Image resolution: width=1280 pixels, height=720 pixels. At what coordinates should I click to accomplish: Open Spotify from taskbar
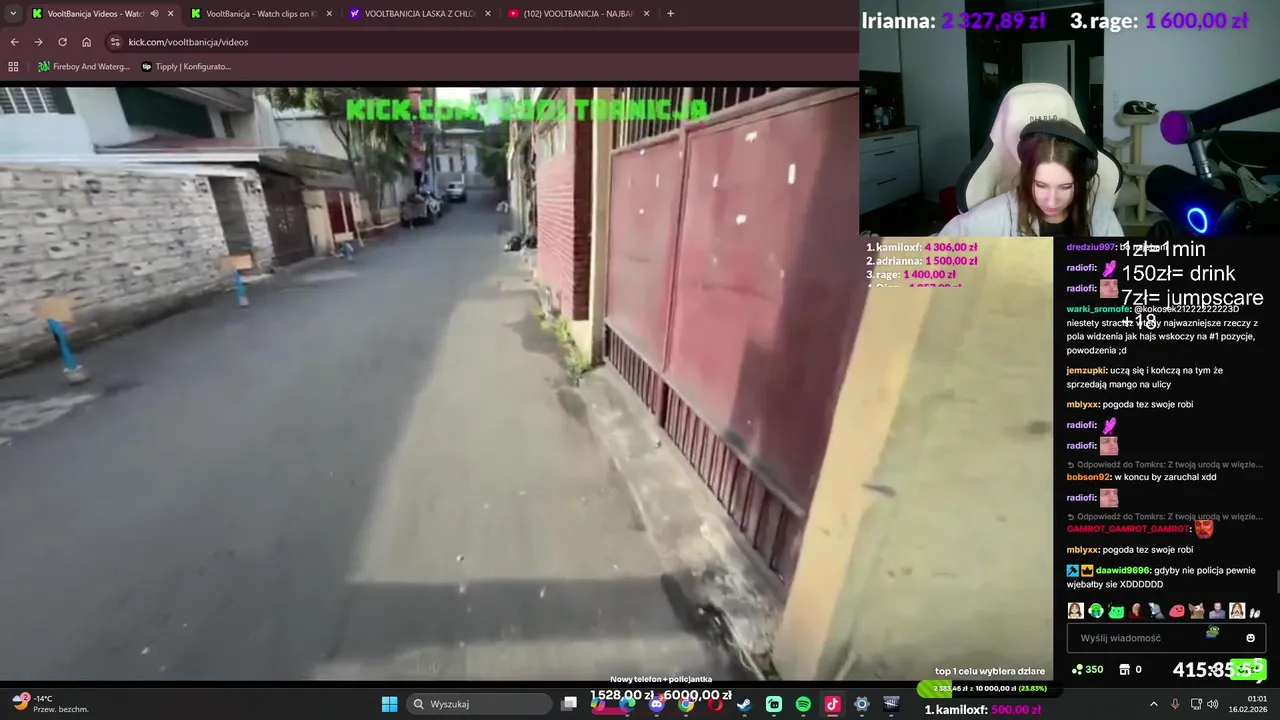click(803, 704)
